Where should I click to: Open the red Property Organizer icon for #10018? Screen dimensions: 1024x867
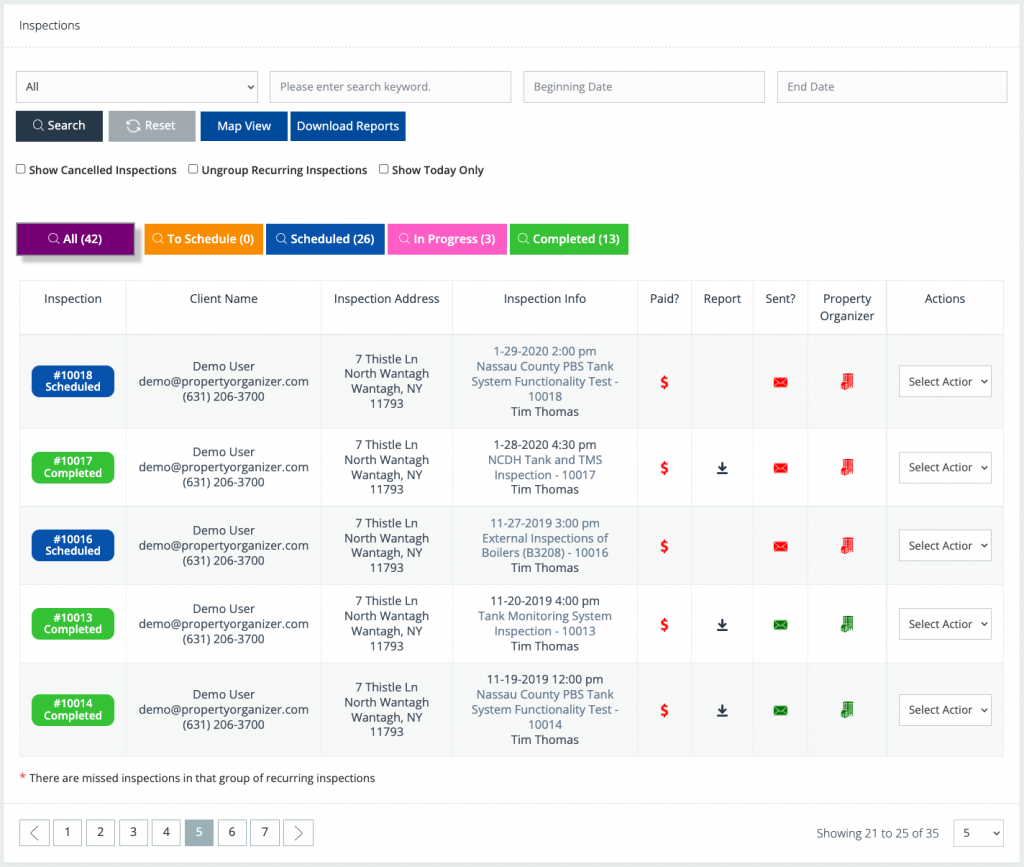coord(847,381)
